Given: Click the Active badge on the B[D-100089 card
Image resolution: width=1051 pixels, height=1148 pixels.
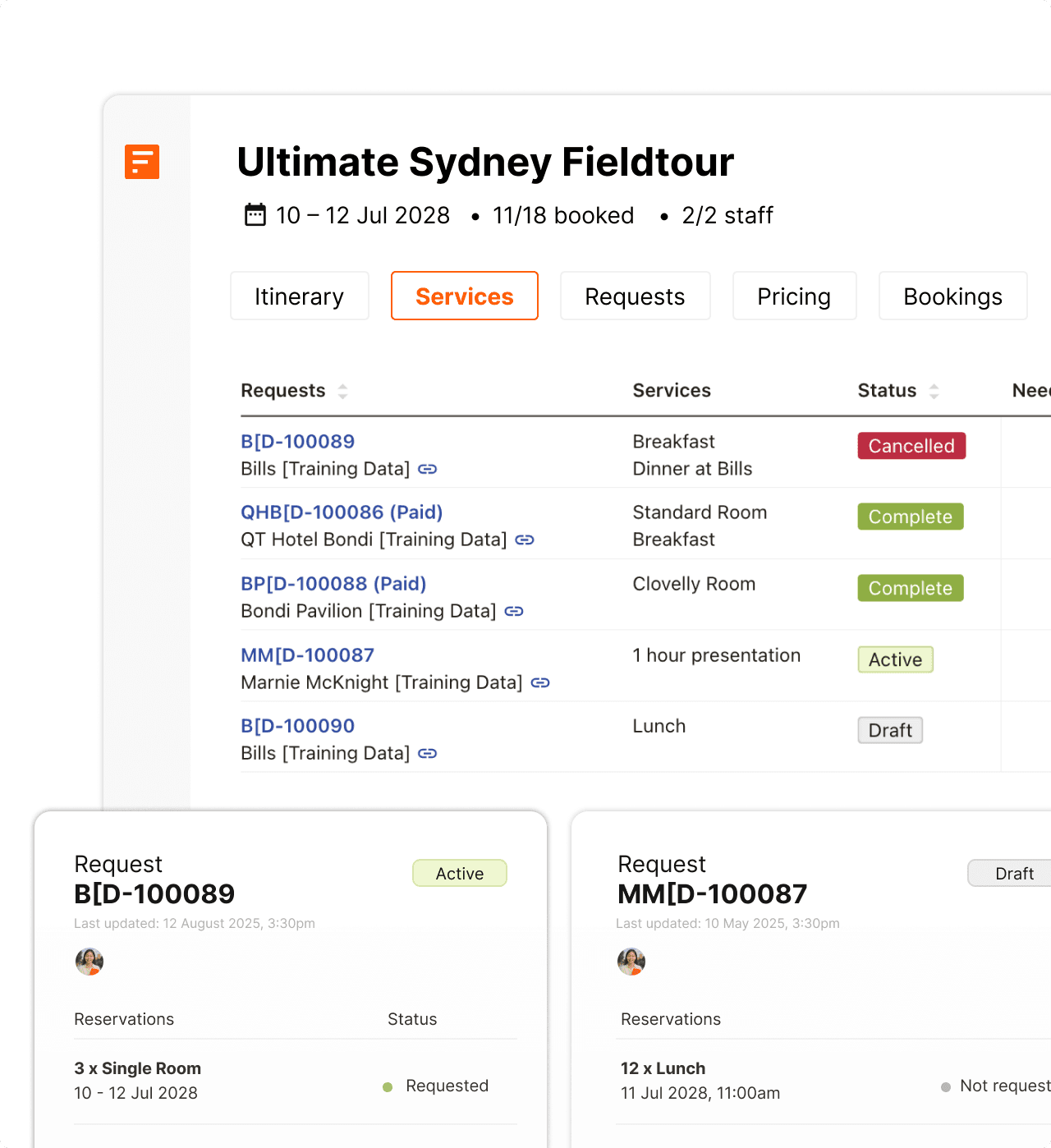Looking at the screenshot, I should click(x=459, y=873).
